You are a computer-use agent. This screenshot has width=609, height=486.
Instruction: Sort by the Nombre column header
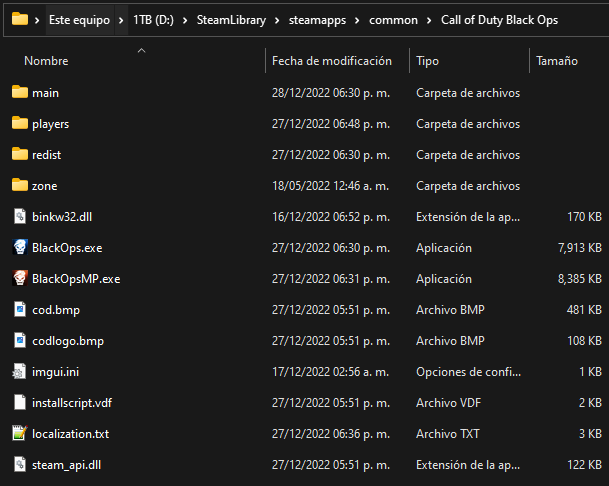click(46, 61)
